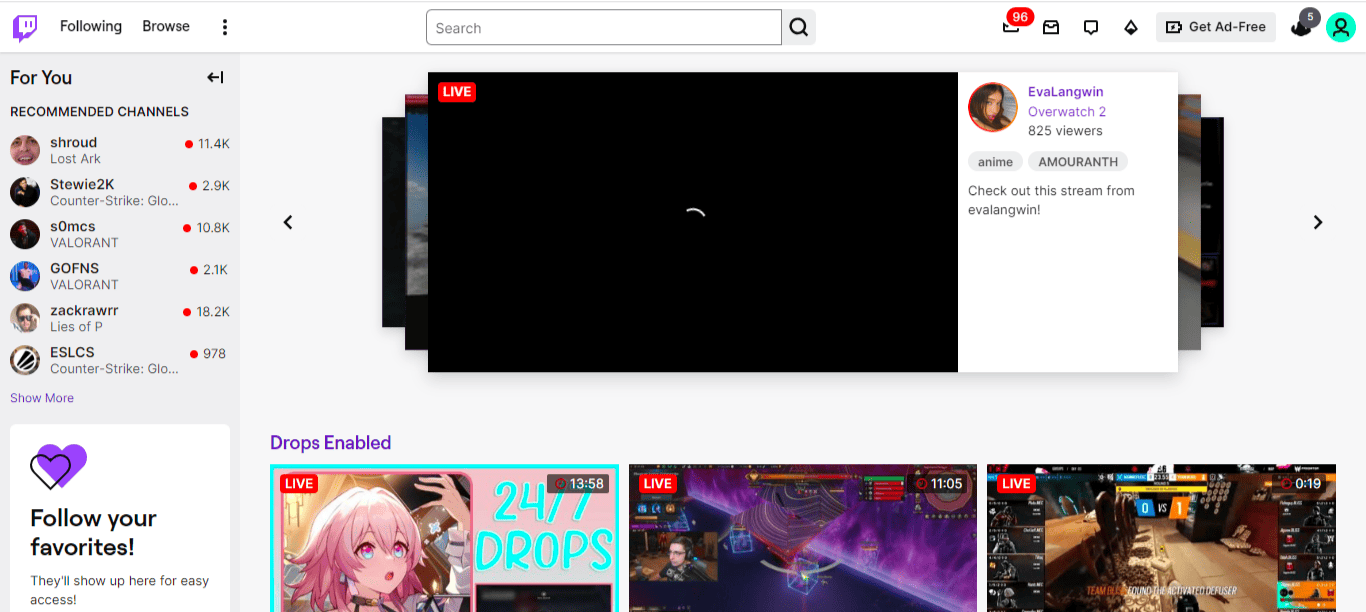The height and width of the screenshot is (612, 1366).
Task: Click zackrawrr's 18.2K viewer count
Action: pos(213,312)
